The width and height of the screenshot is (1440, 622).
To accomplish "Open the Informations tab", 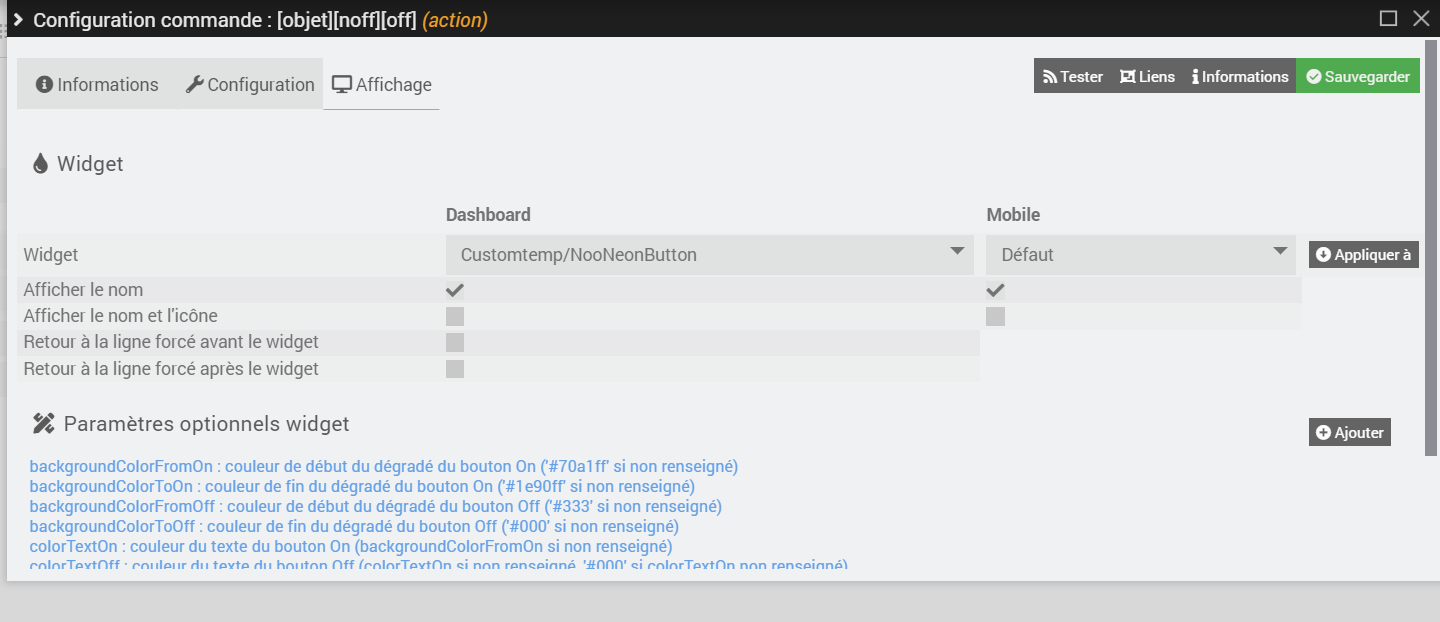I will (x=97, y=85).
